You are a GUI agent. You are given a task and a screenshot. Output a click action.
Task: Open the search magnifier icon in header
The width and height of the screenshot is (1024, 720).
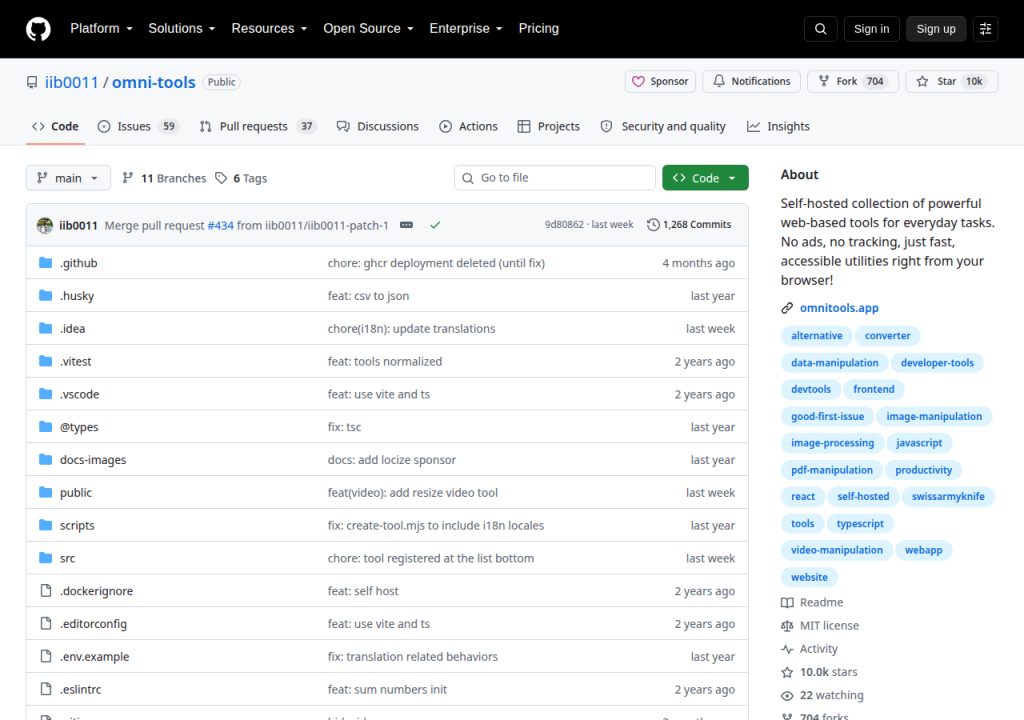coord(820,29)
